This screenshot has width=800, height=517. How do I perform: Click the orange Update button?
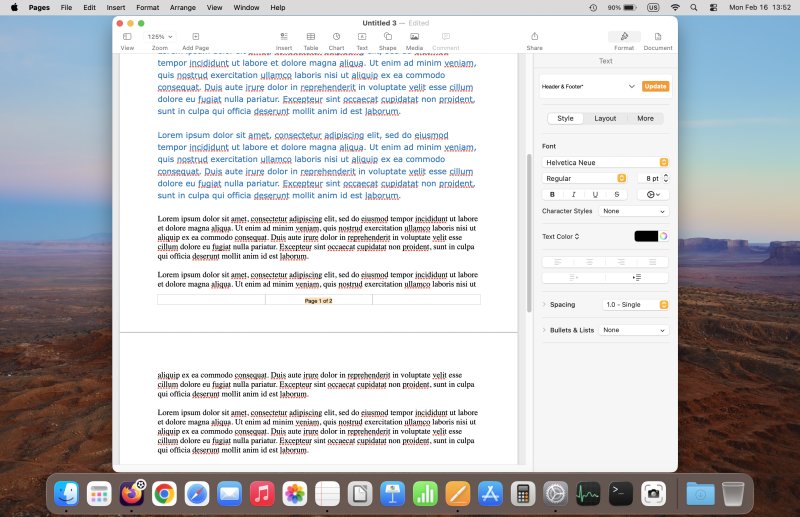click(x=655, y=86)
